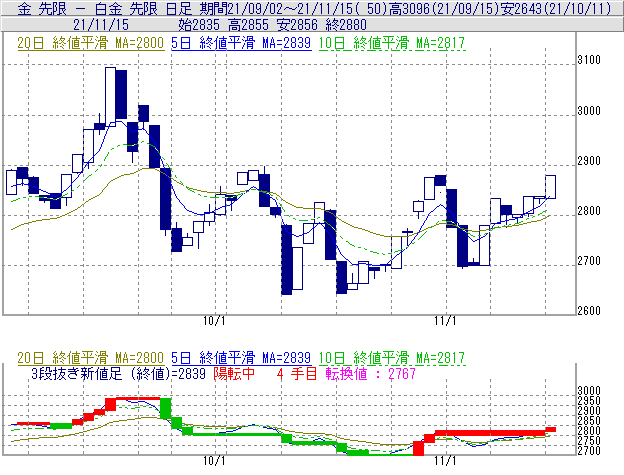This screenshot has height=475, width=624.
Task: Click the 2850 label on the lower chart axis
Action: tap(589, 420)
